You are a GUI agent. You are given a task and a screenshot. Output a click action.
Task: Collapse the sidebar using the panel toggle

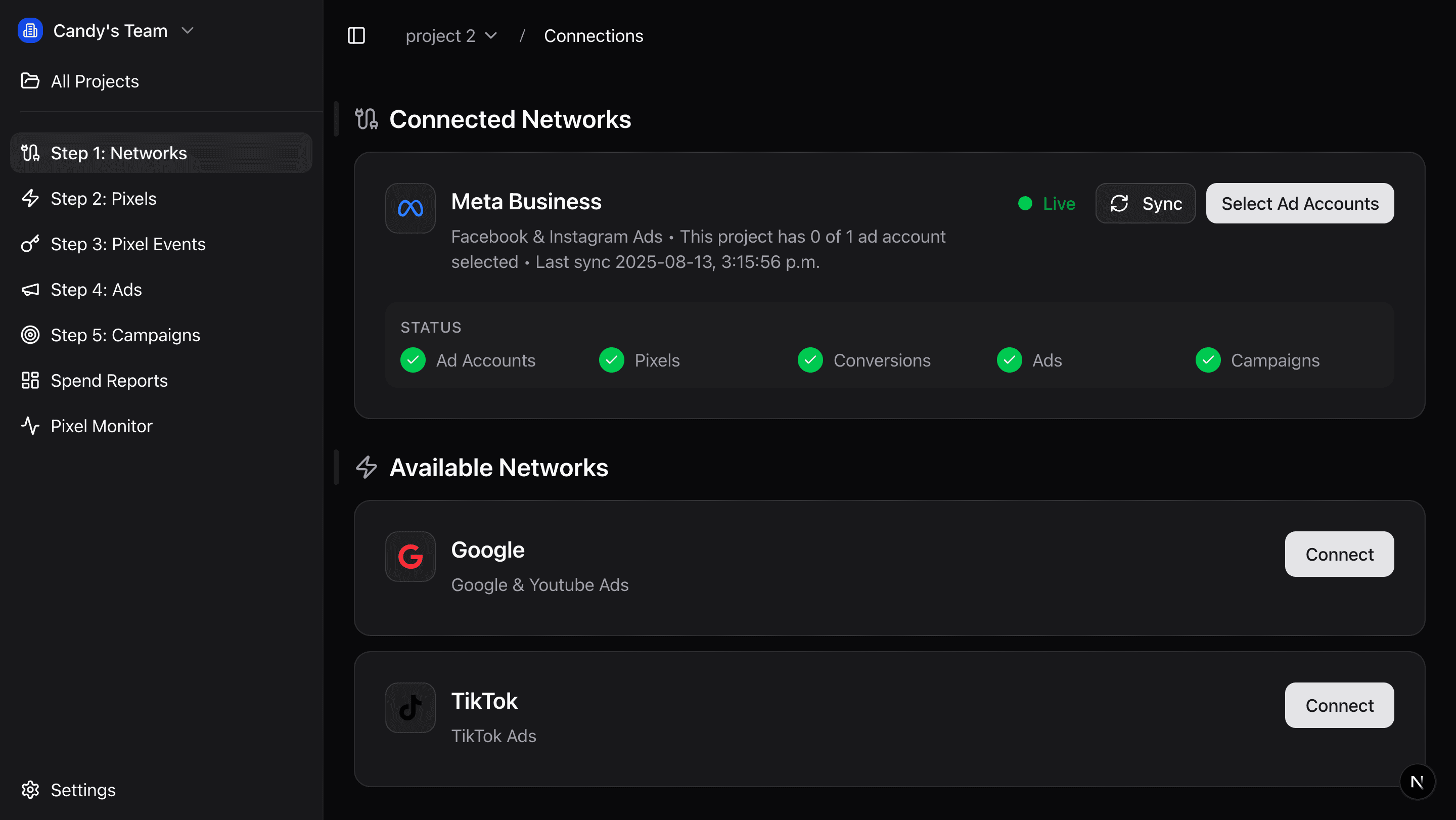coord(356,35)
